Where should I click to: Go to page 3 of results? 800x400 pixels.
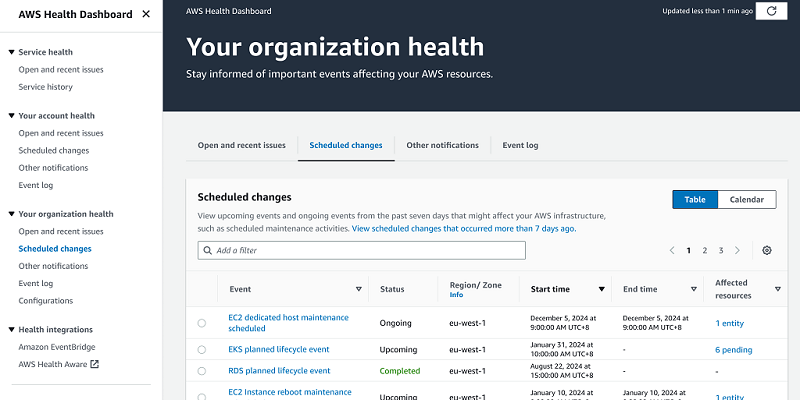pos(721,251)
